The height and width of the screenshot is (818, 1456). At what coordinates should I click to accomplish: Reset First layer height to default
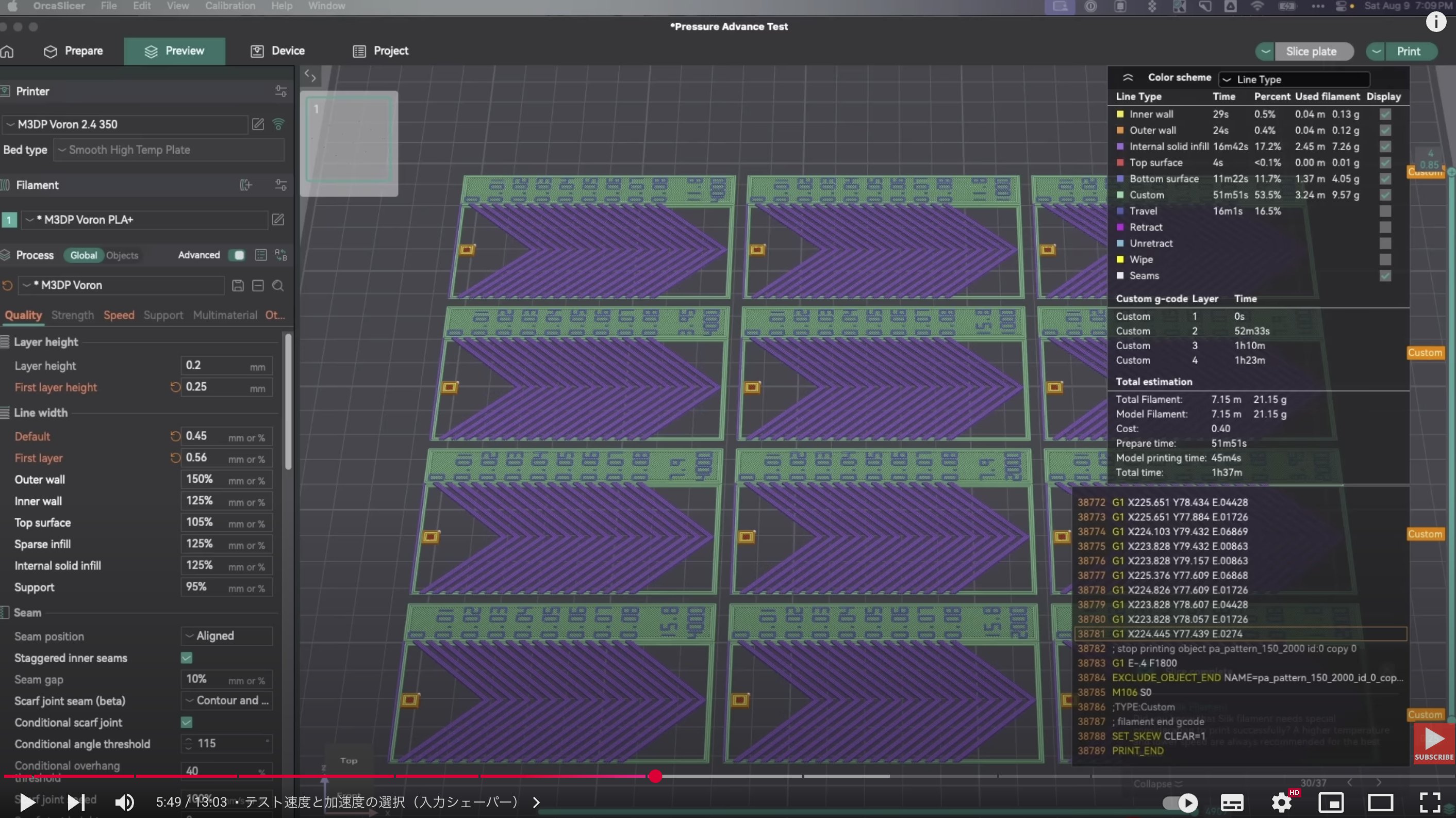[175, 387]
